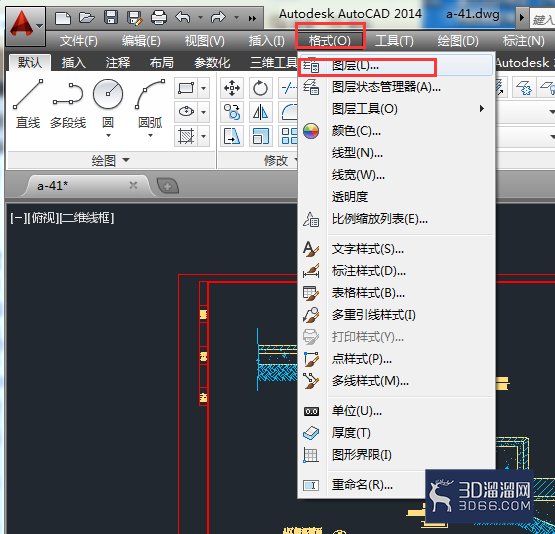Click the [俯视] viewport view control
The width and height of the screenshot is (555, 534).
pyautogui.click(x=44, y=218)
